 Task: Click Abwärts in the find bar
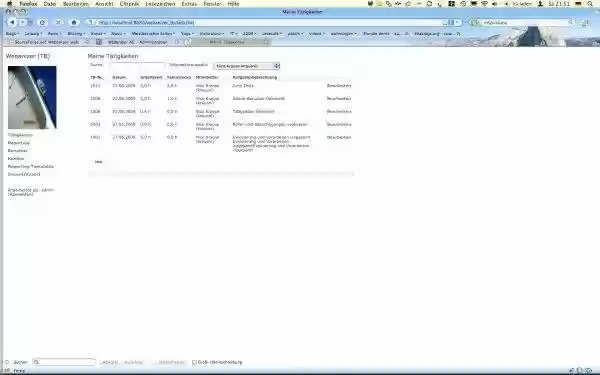tap(109, 362)
